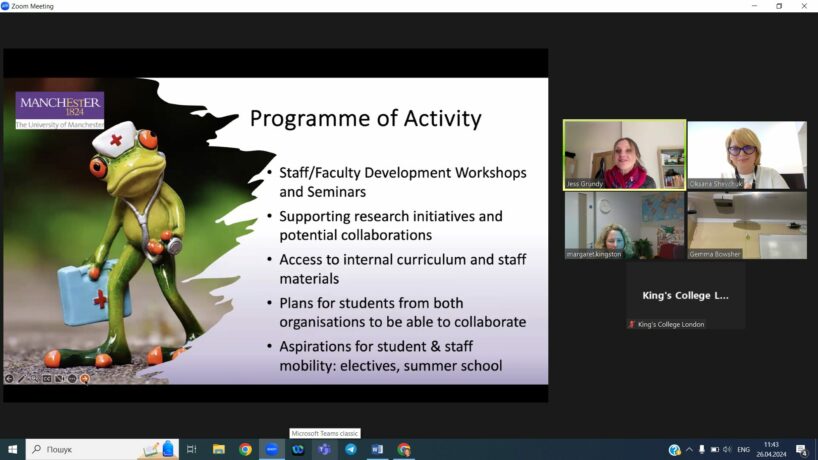The width and height of the screenshot is (818, 460).
Task: Select the pen tool in slideshow controls
Action: 21,379
